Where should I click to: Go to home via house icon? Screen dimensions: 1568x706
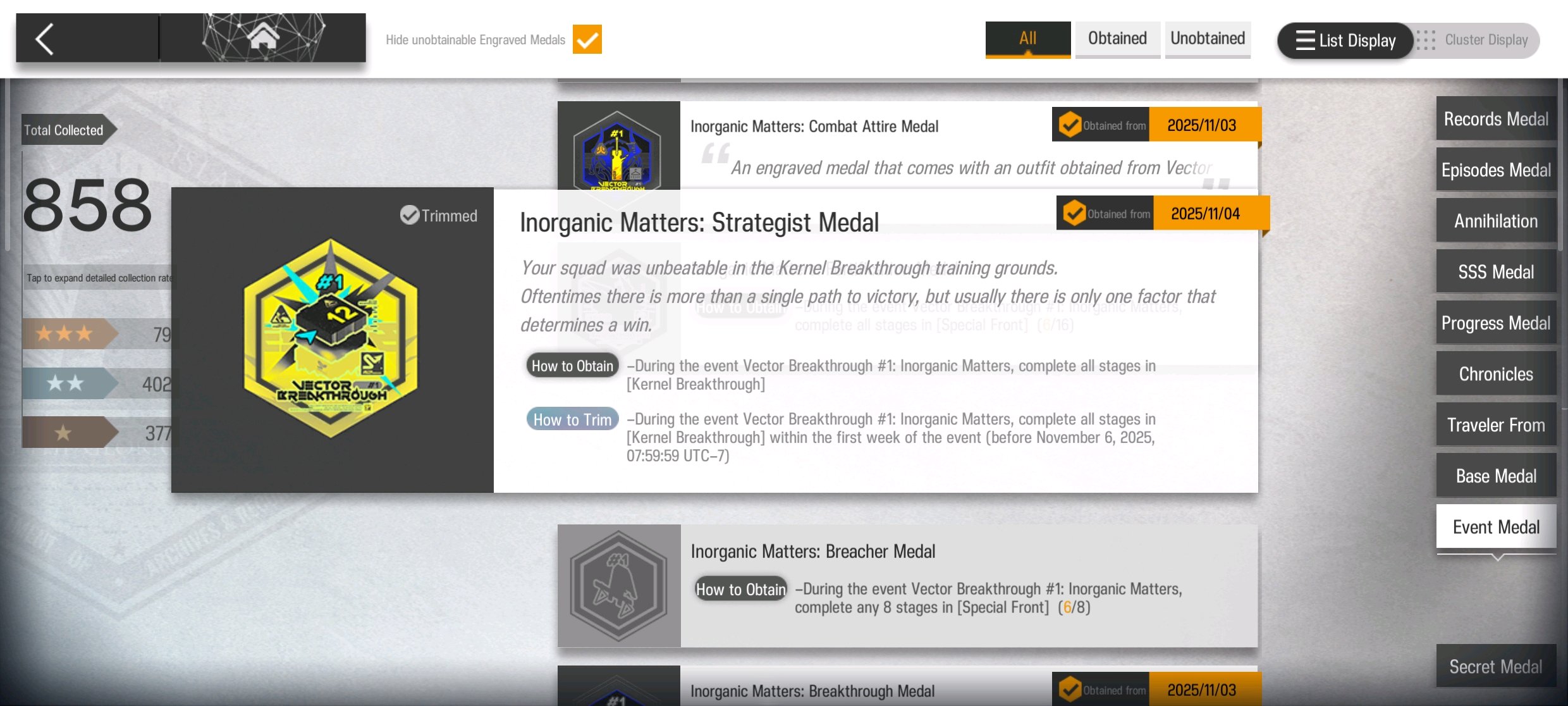pos(263,37)
